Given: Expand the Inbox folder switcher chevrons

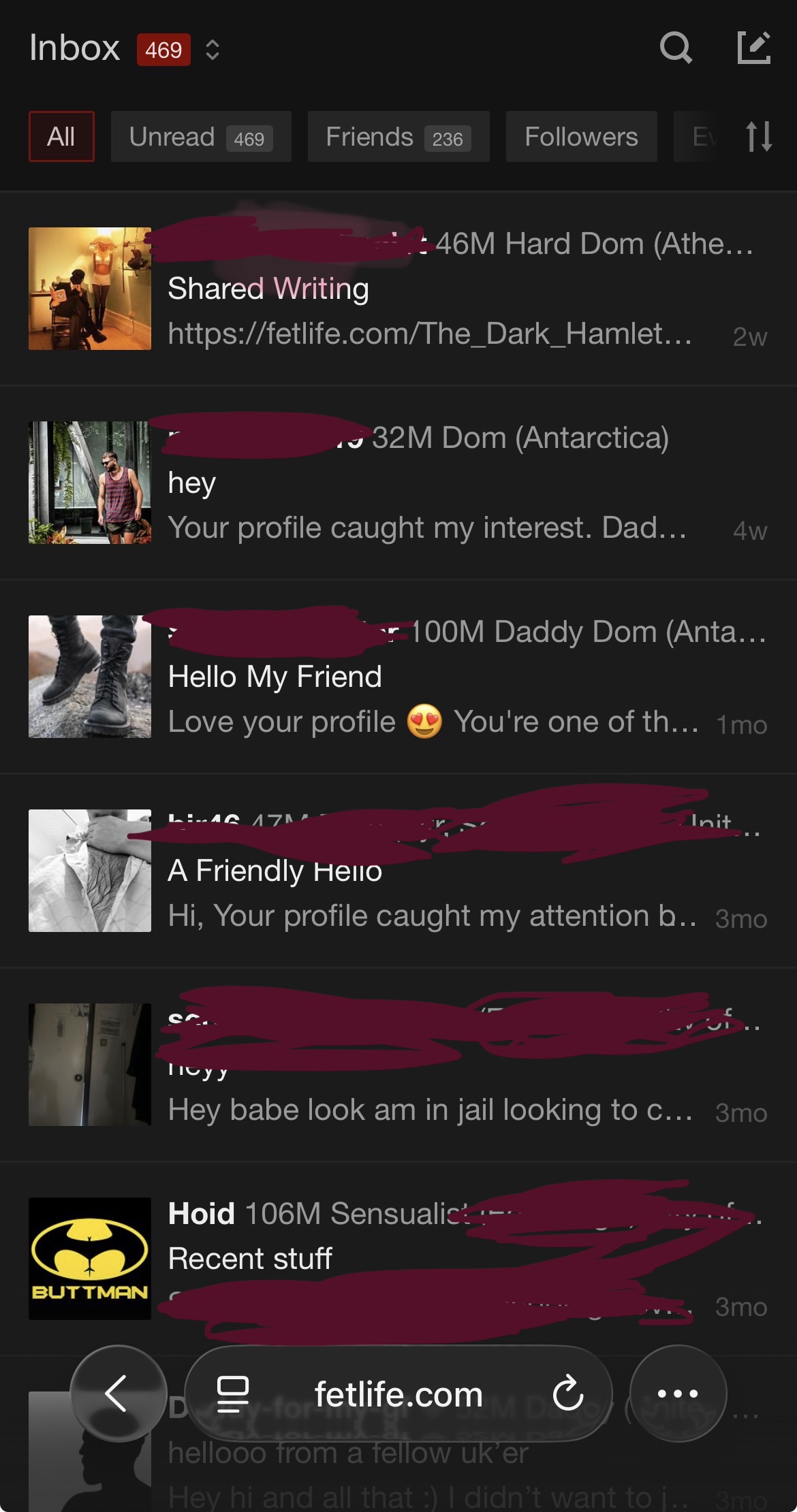Looking at the screenshot, I should [x=213, y=50].
